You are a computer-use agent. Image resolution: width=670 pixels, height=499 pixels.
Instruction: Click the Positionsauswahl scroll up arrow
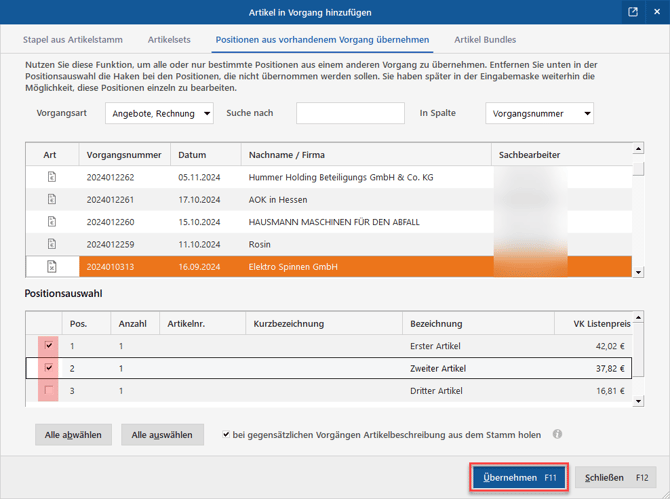(638, 317)
